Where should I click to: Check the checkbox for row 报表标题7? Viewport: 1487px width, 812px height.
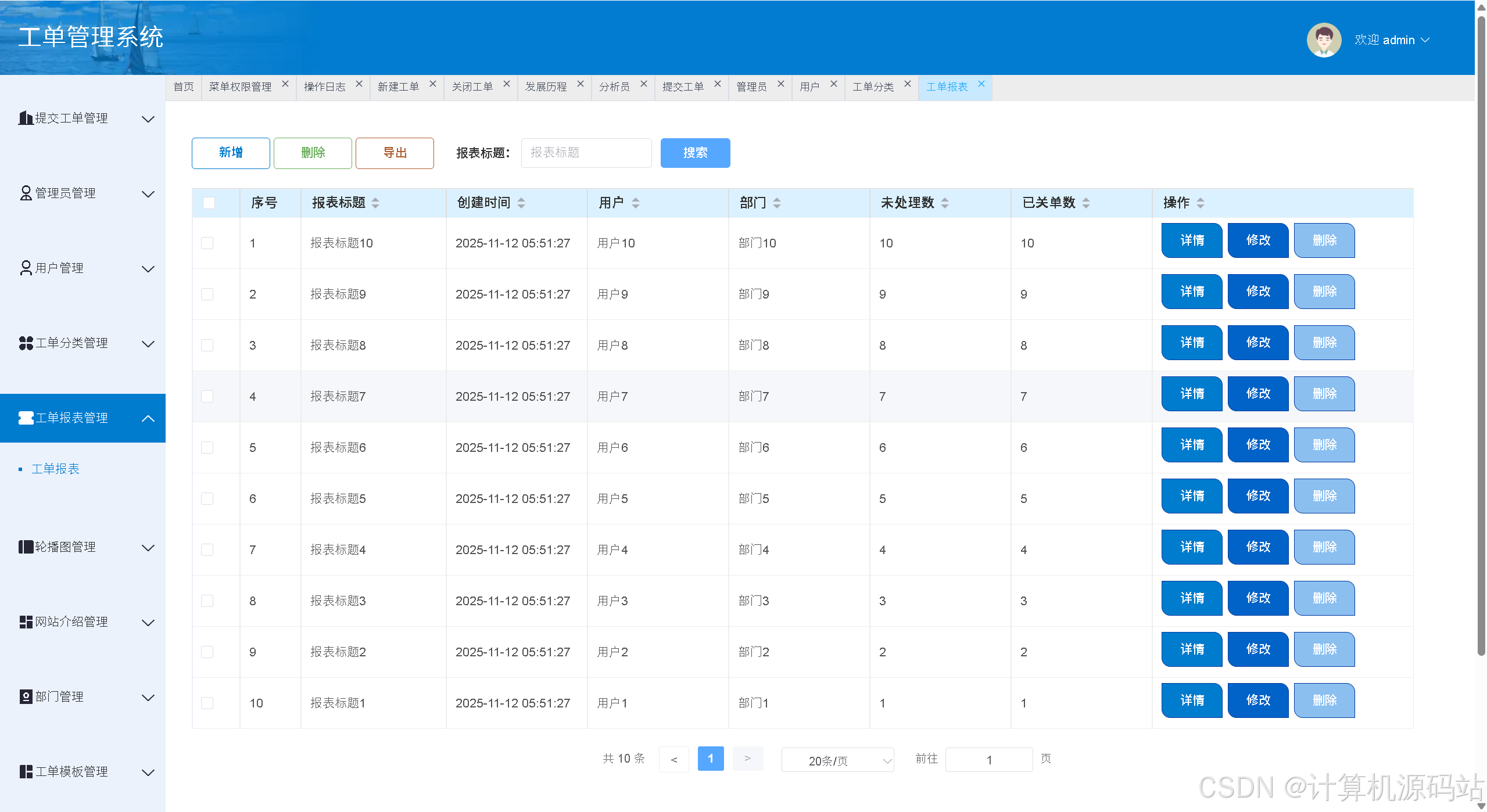tap(207, 397)
